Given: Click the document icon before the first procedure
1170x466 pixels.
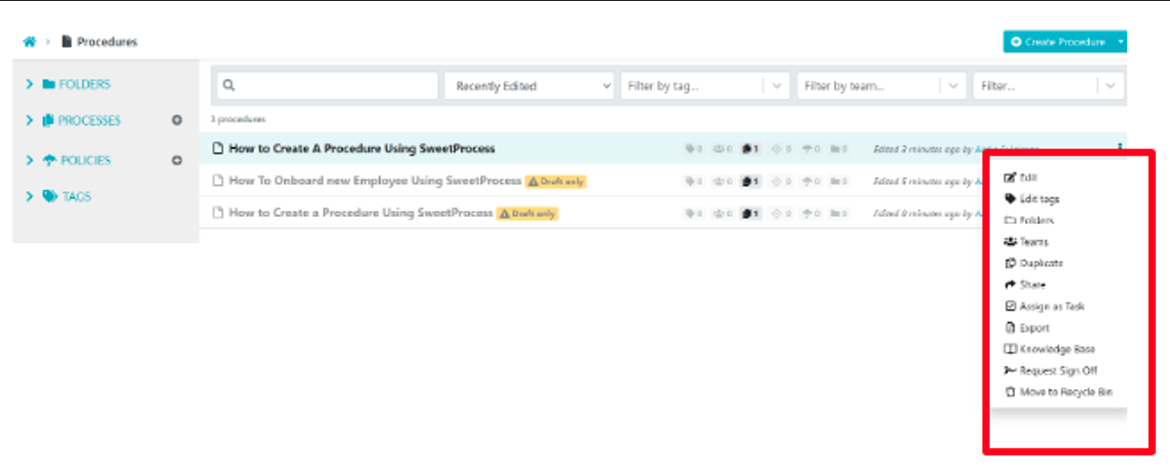Looking at the screenshot, I should [218, 149].
